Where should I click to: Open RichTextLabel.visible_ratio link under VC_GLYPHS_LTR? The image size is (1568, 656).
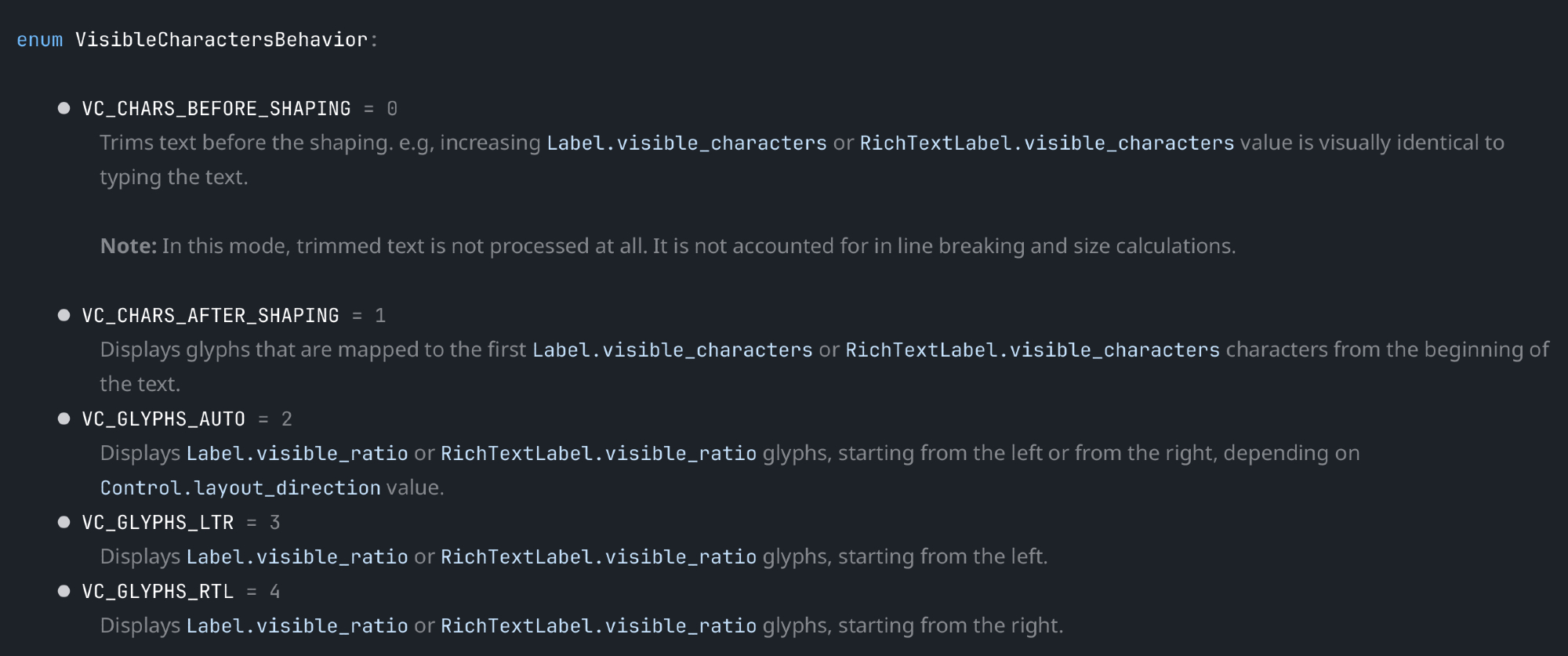(598, 557)
